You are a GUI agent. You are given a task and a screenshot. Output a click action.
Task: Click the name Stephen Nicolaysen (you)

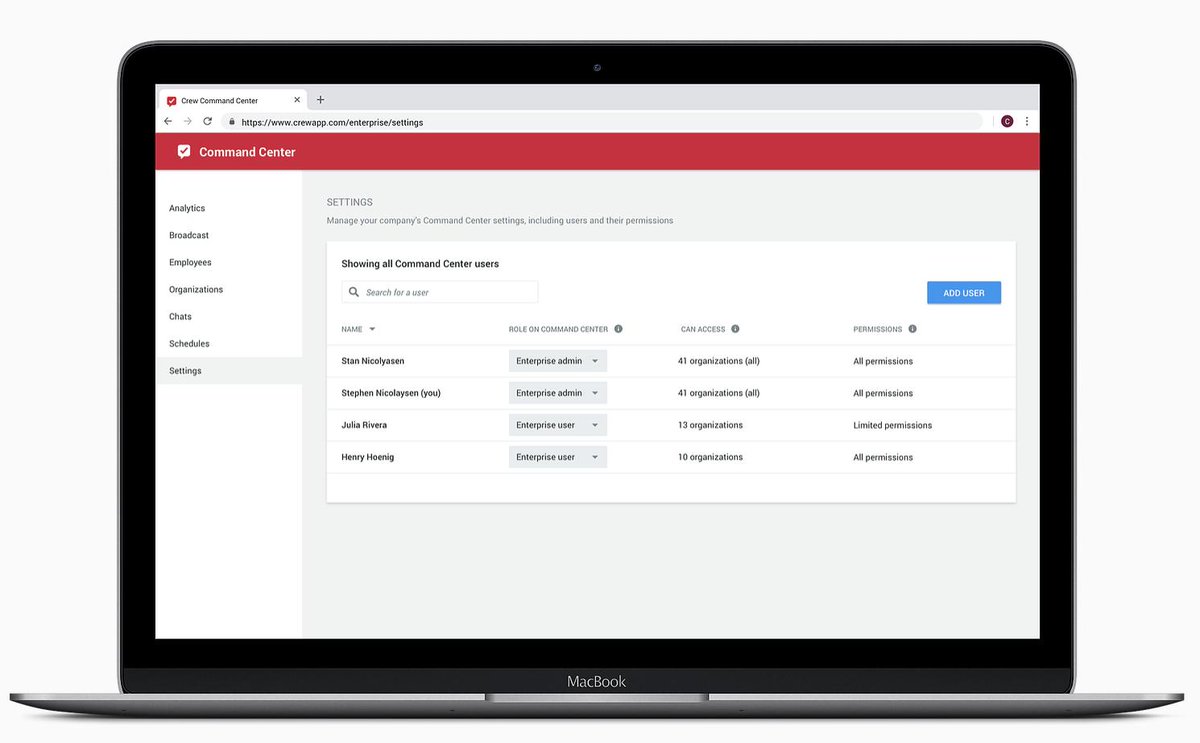391,393
